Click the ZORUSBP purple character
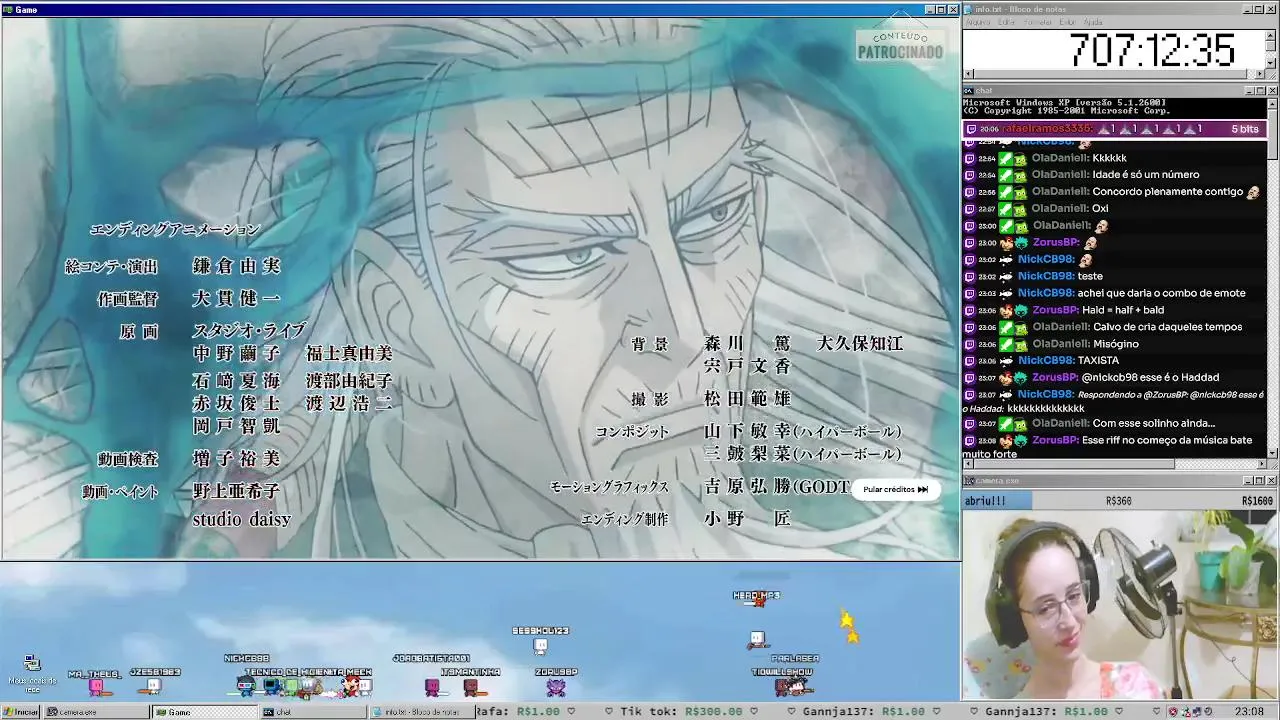Image resolution: width=1280 pixels, height=720 pixels. 556,687
